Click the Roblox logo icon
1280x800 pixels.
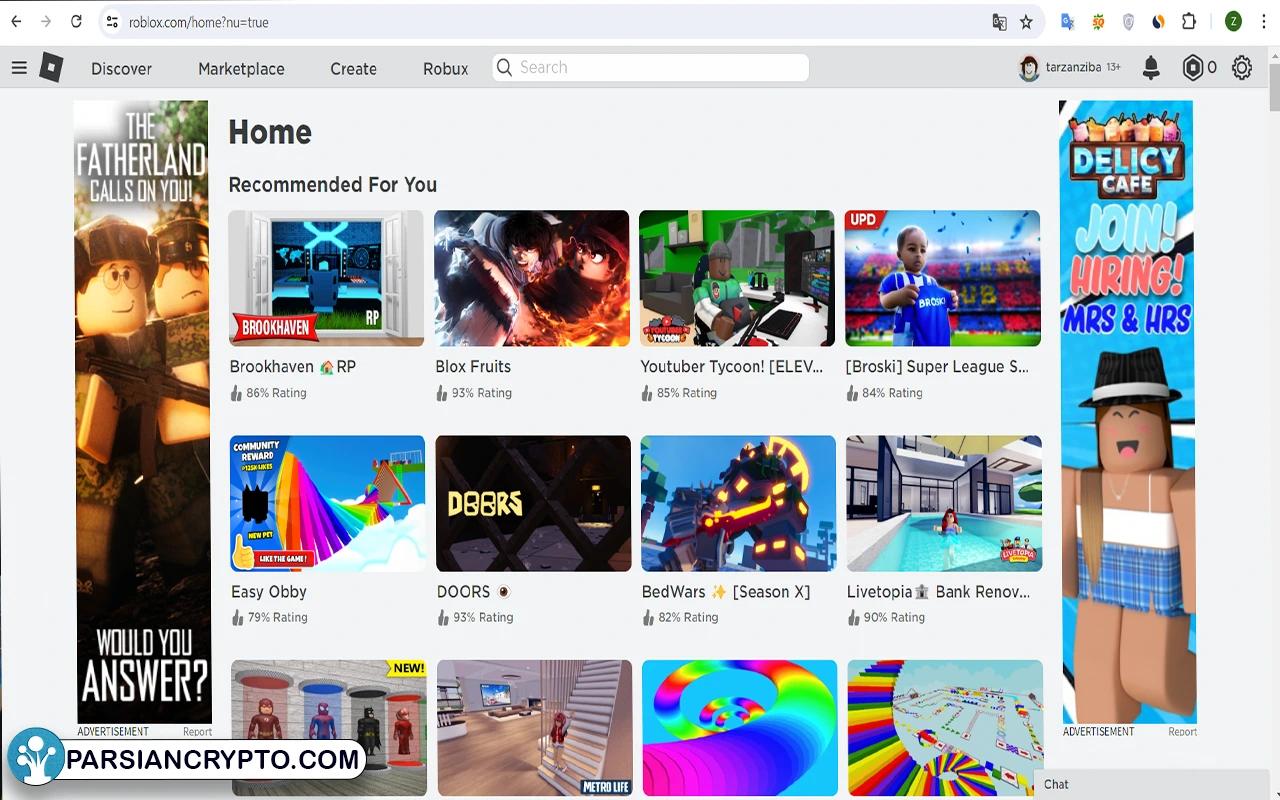pyautogui.click(x=51, y=68)
